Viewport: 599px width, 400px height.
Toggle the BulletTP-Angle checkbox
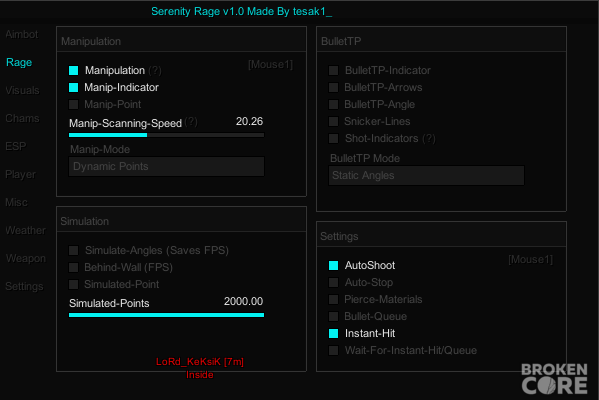333,104
